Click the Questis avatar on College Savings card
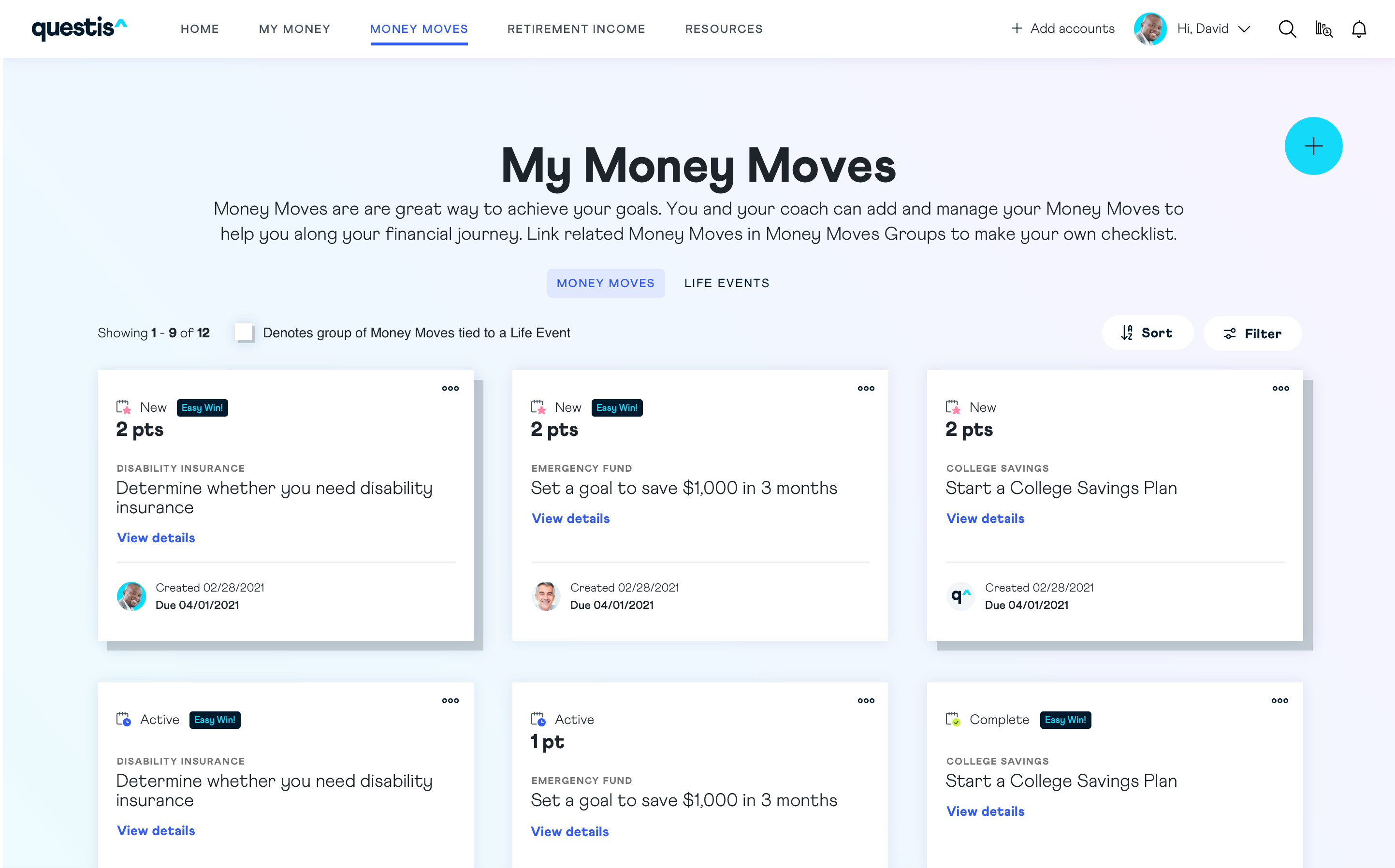Viewport: 1395px width, 868px height. coord(960,596)
